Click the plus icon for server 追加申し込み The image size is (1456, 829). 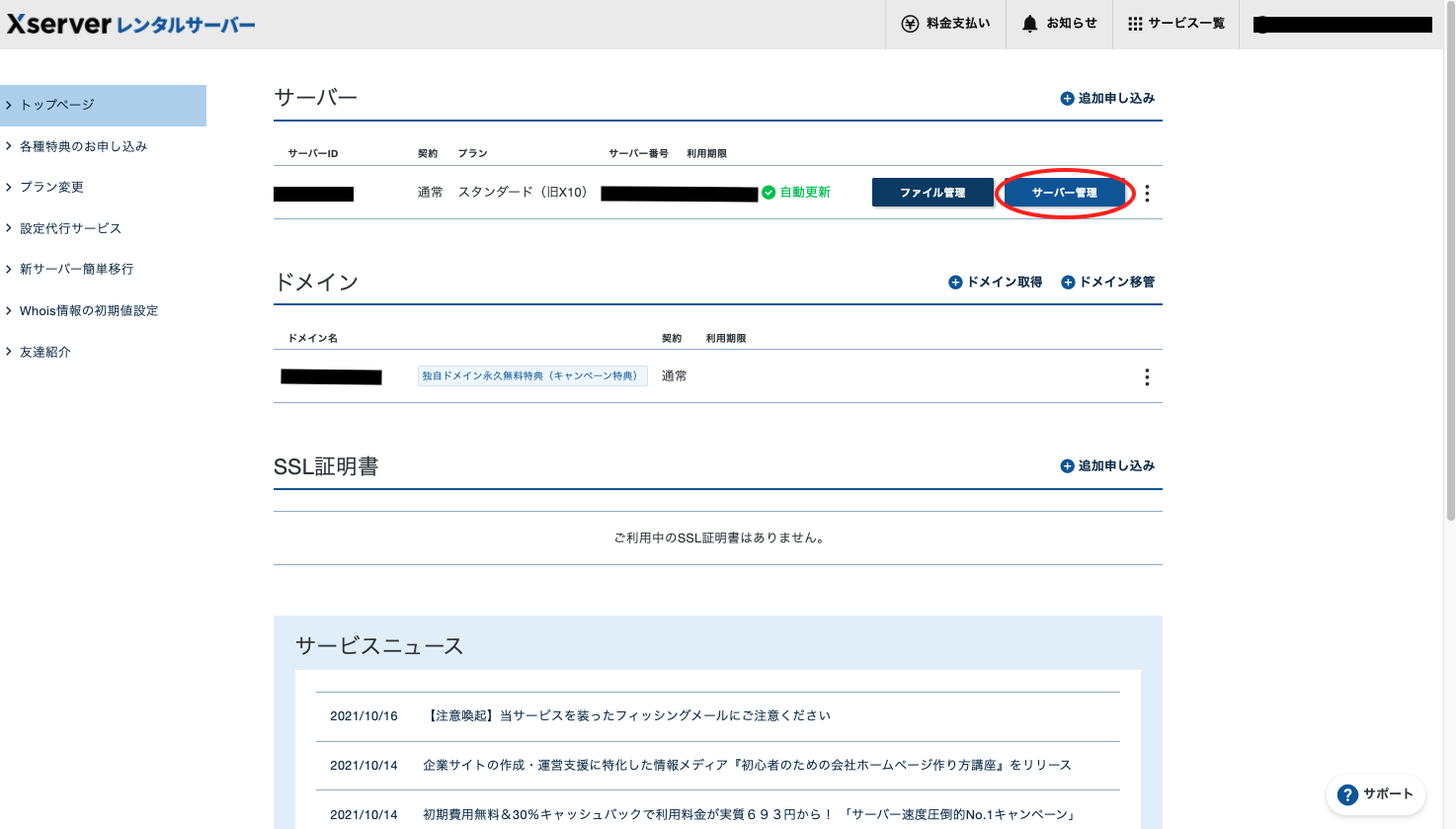pyautogui.click(x=1067, y=98)
